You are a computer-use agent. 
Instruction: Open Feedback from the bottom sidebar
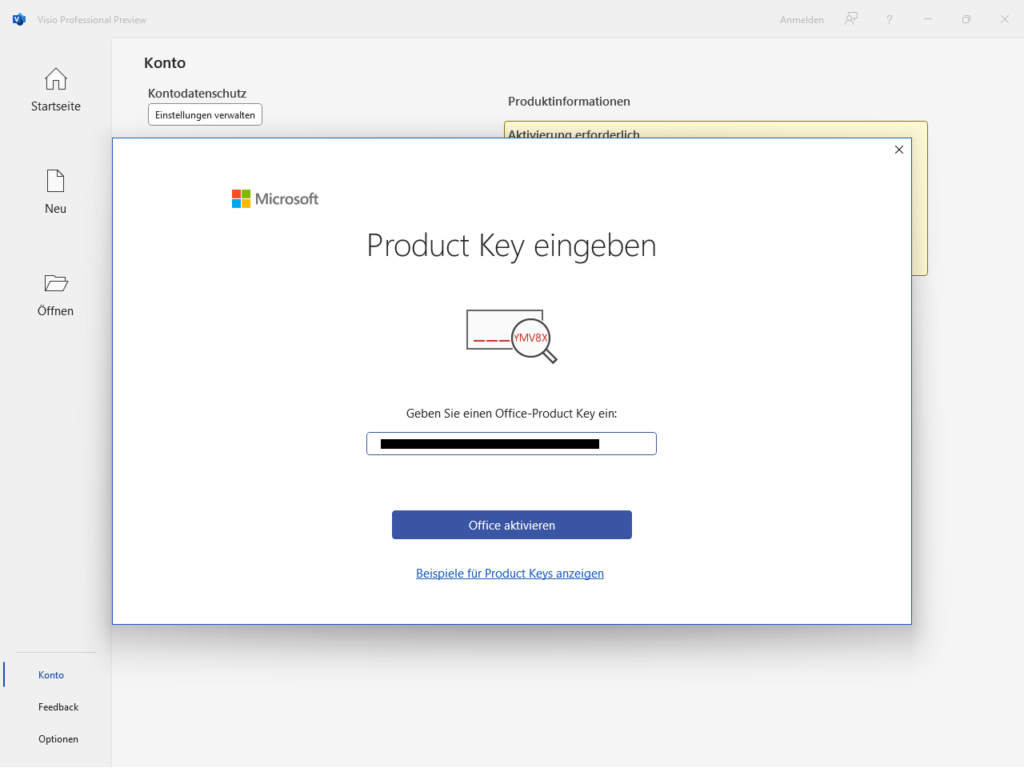pyautogui.click(x=58, y=707)
